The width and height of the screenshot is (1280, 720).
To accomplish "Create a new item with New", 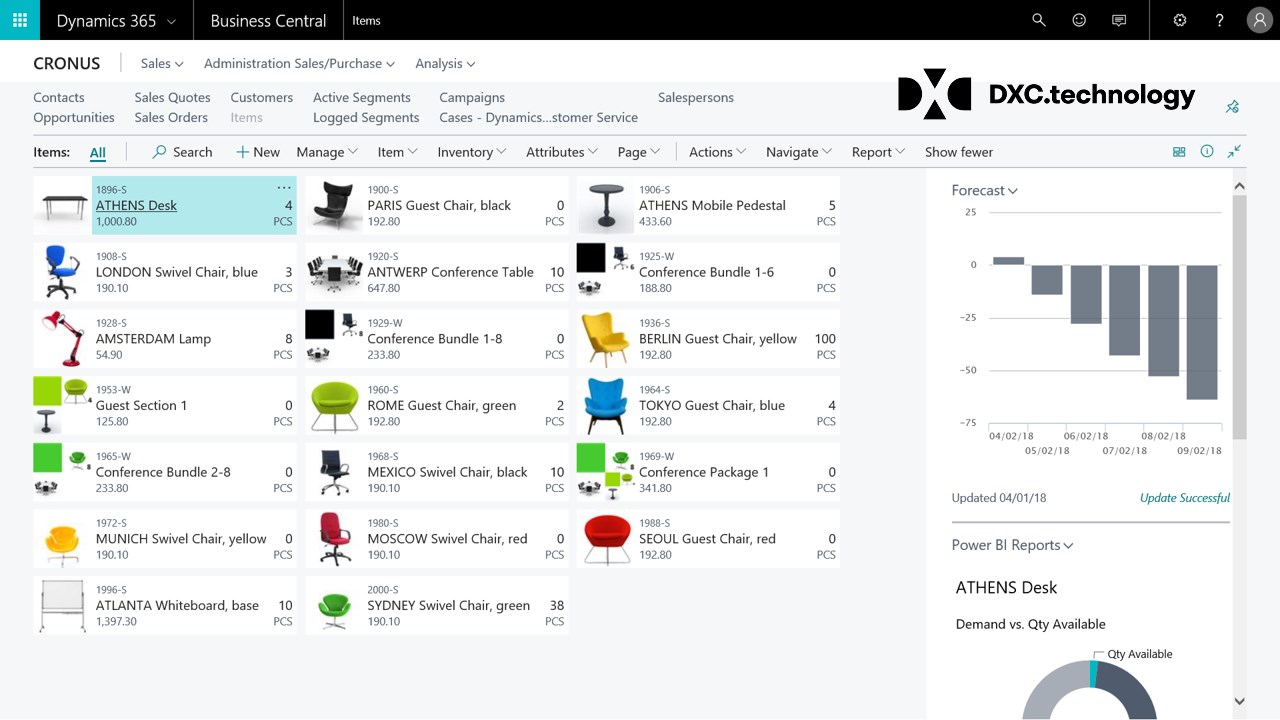I will [258, 152].
